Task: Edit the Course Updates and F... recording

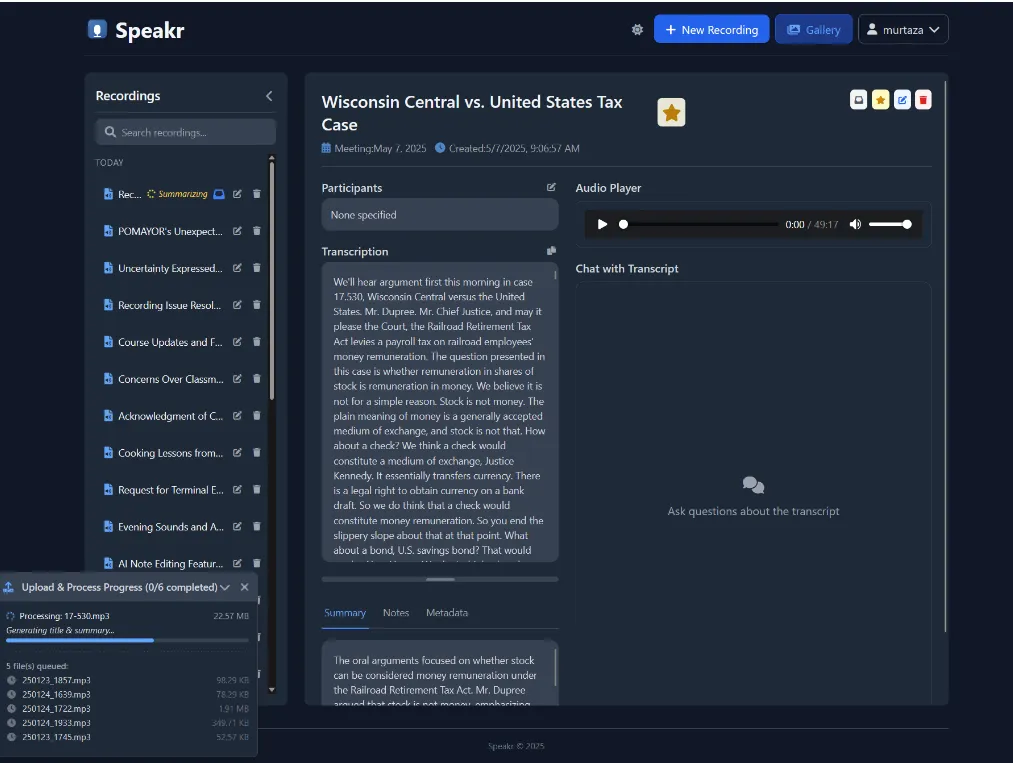Action: coord(237,341)
